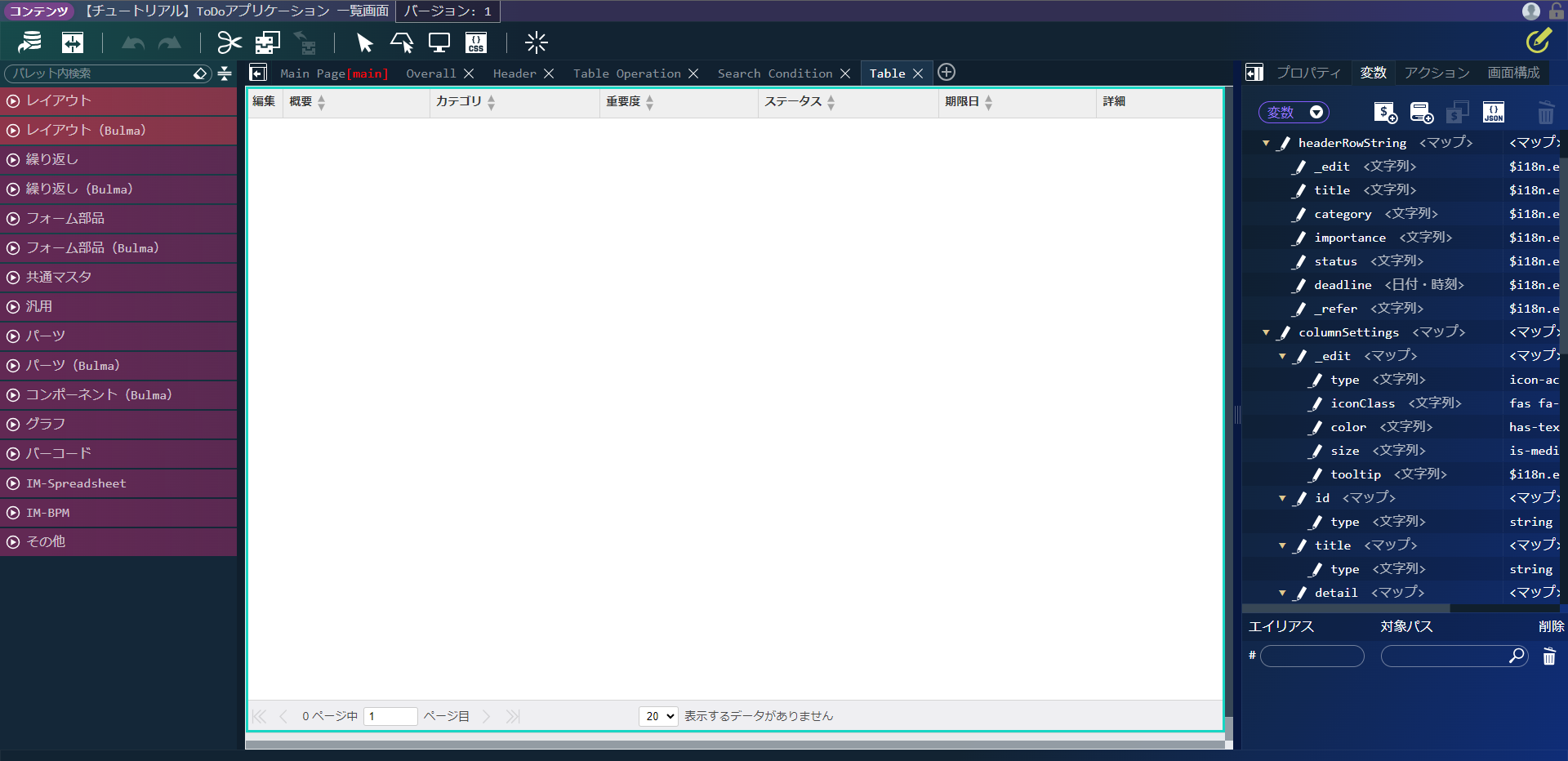Expand the フォーム部品 palette category

click(x=118, y=219)
